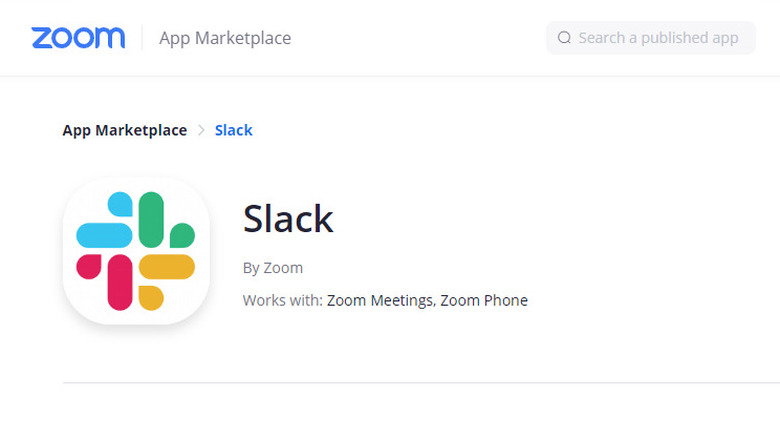Click the green bar of the Slack logo

pyautogui.click(x=151, y=218)
